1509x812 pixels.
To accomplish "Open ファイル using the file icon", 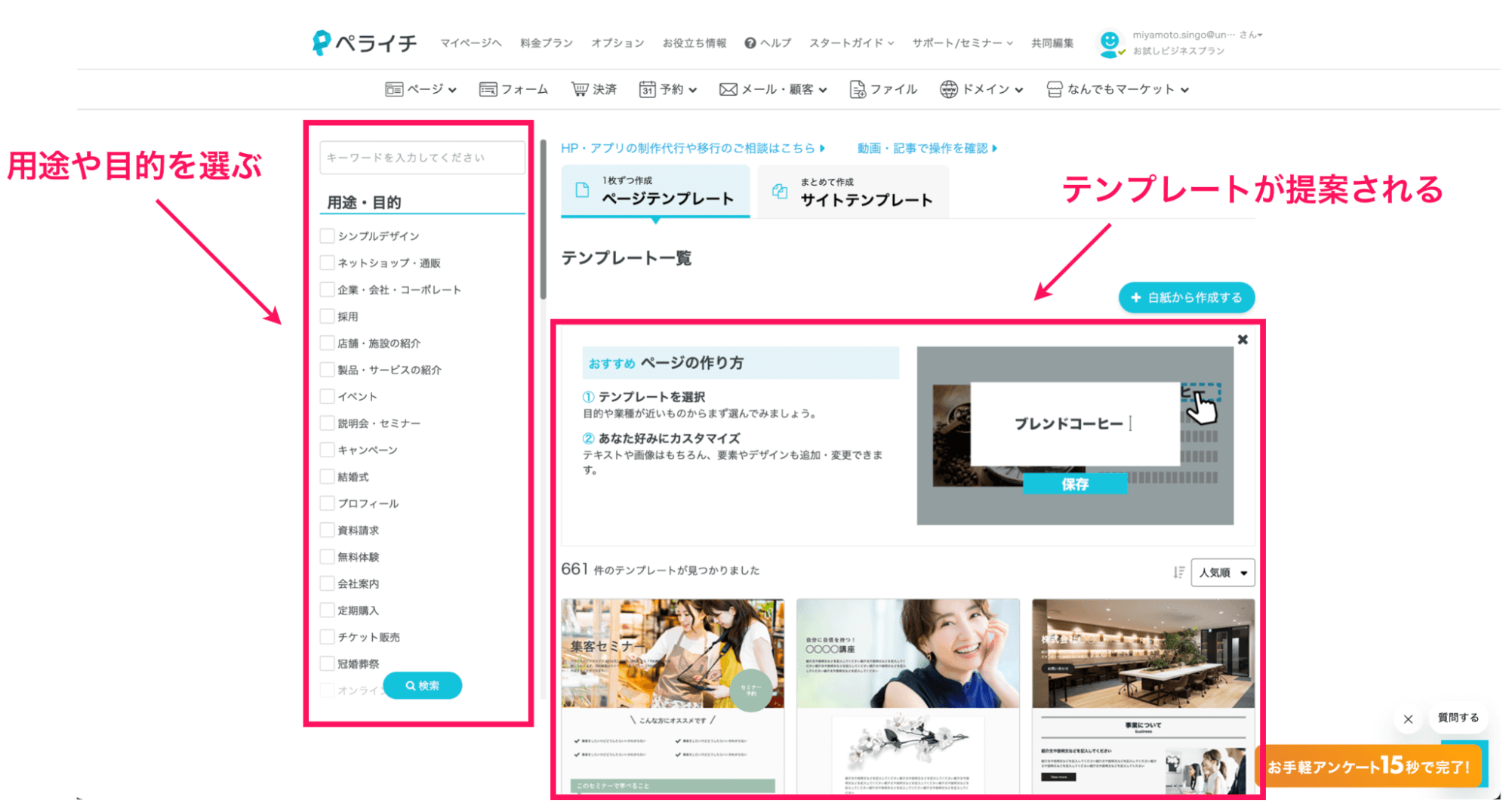I will coord(857,88).
